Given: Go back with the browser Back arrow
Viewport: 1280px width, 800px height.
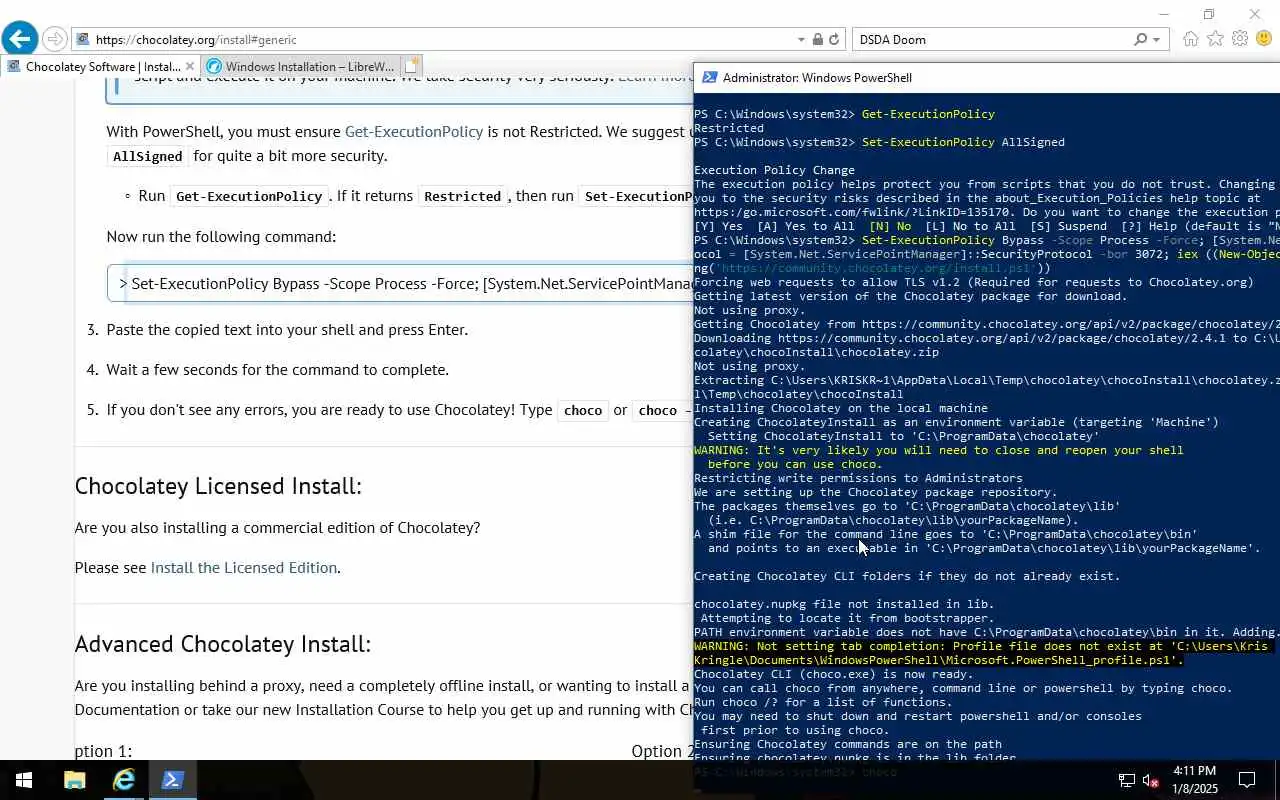Looking at the screenshot, I should 20,39.
